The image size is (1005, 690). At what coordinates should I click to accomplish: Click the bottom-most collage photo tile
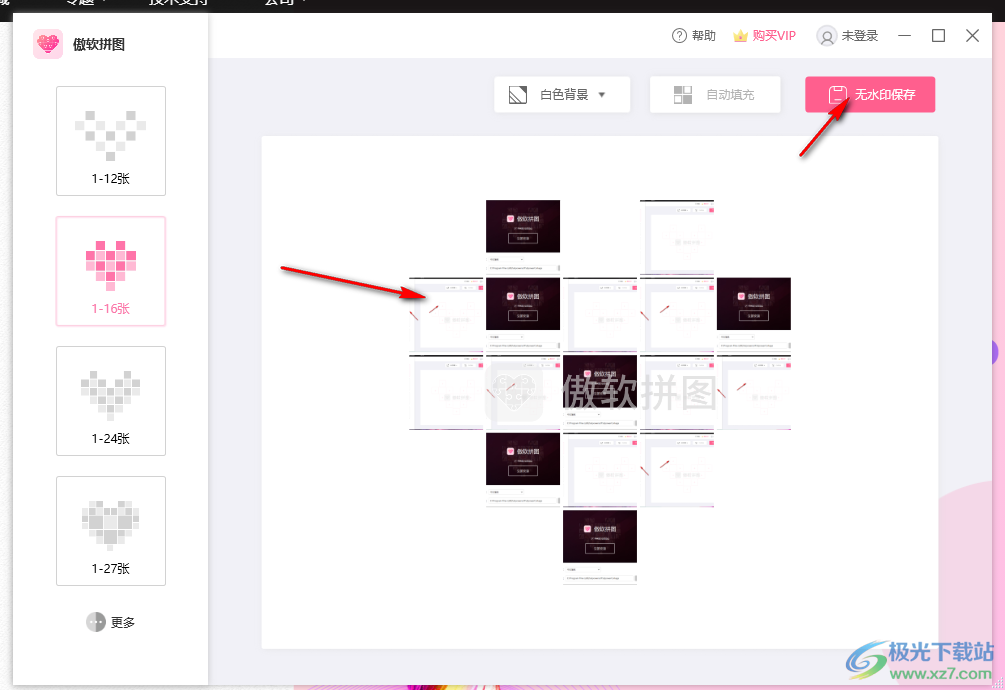(x=600, y=547)
